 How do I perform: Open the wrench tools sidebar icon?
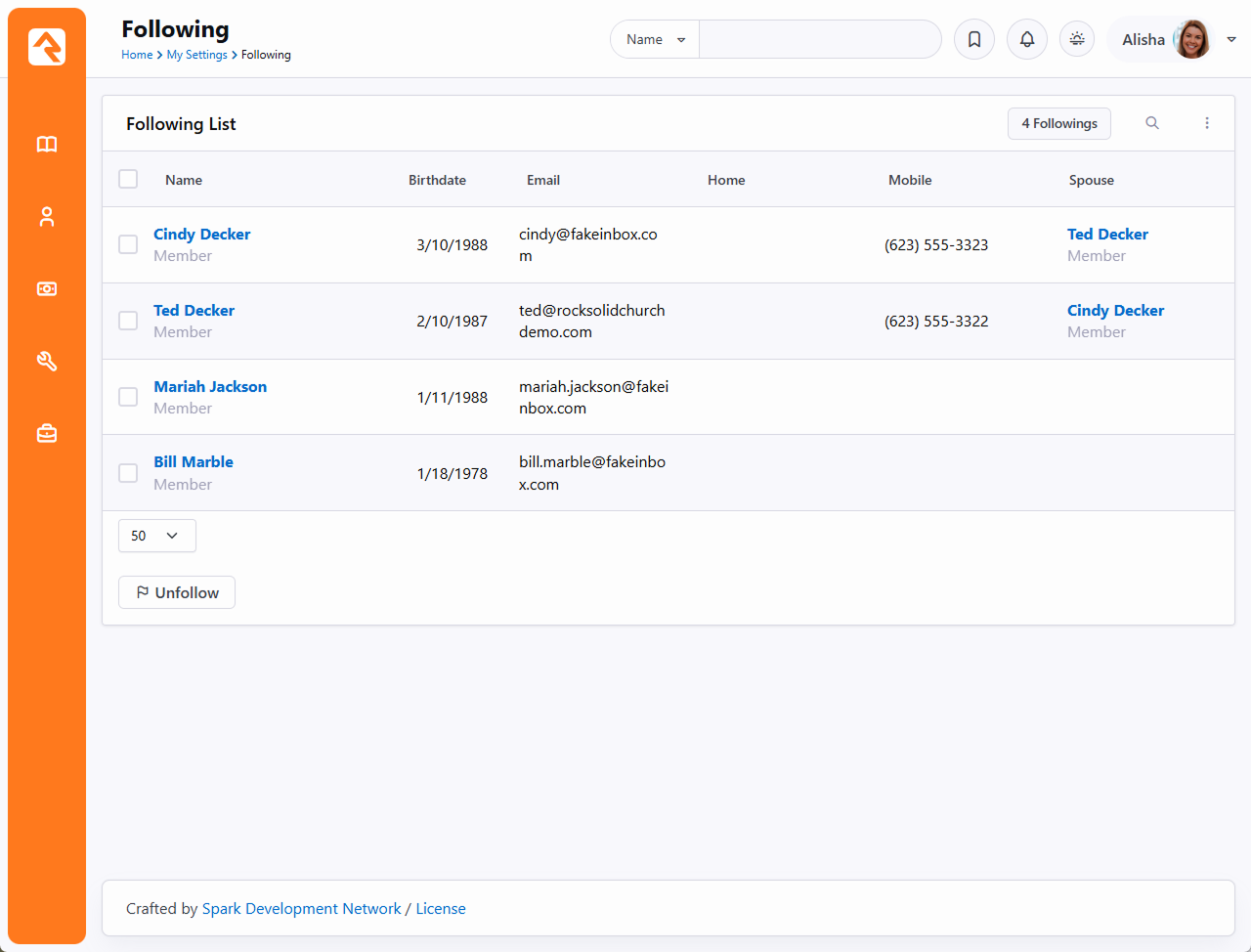pyautogui.click(x=47, y=362)
